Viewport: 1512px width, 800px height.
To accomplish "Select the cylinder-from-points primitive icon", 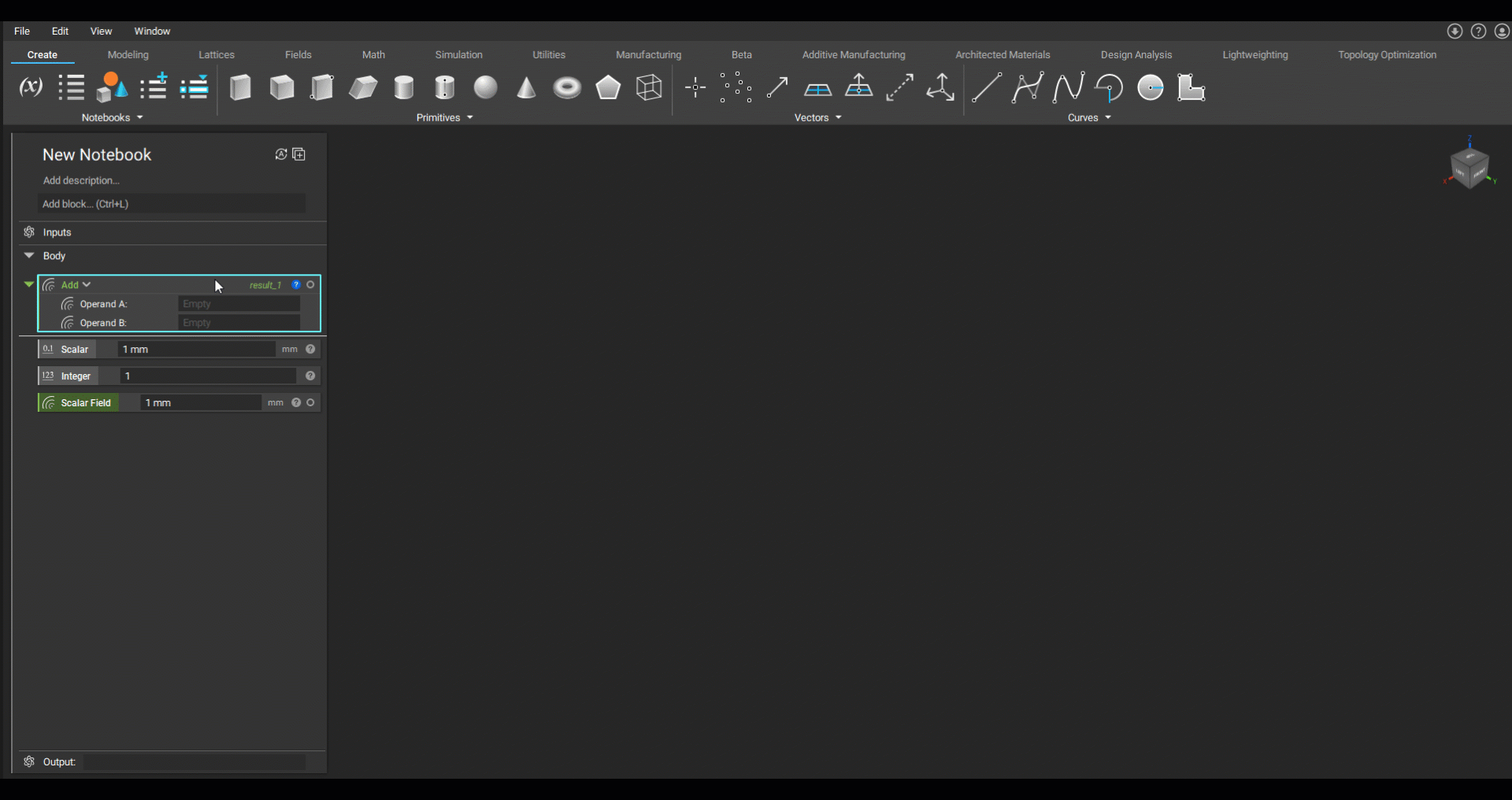I will point(445,87).
